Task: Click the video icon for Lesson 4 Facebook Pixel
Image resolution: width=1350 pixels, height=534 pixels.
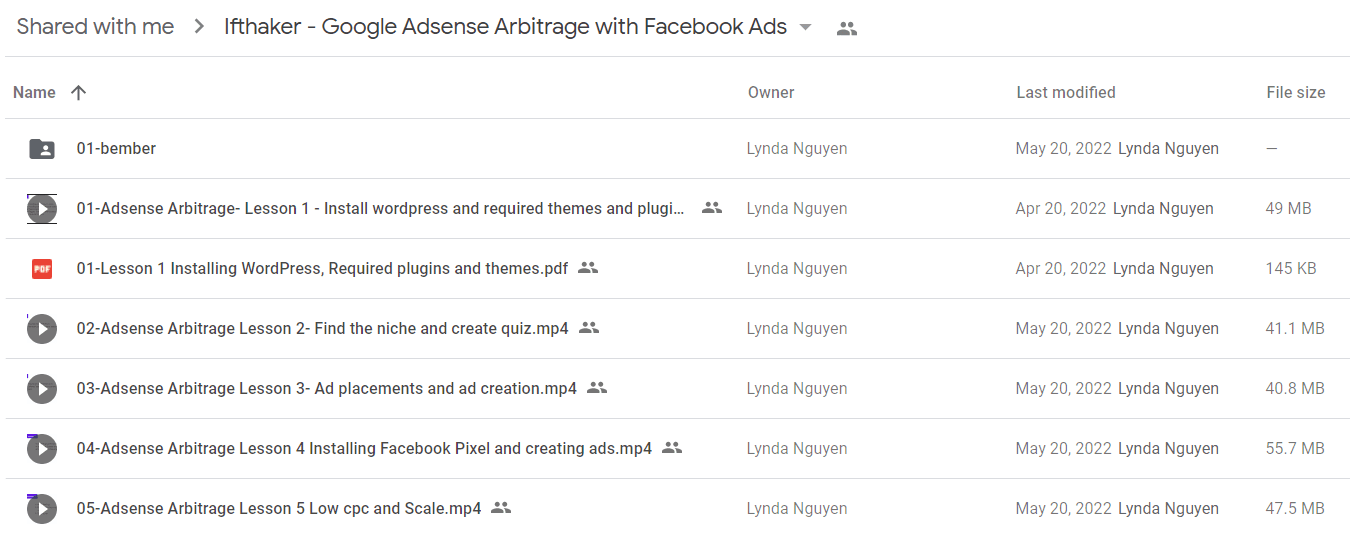Action: click(42, 449)
